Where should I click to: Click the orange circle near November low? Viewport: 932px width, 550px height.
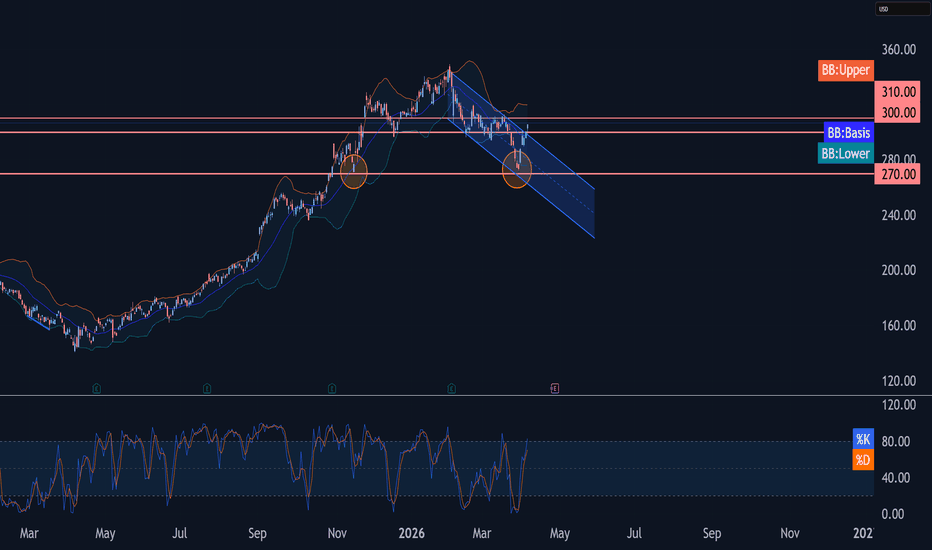[354, 172]
